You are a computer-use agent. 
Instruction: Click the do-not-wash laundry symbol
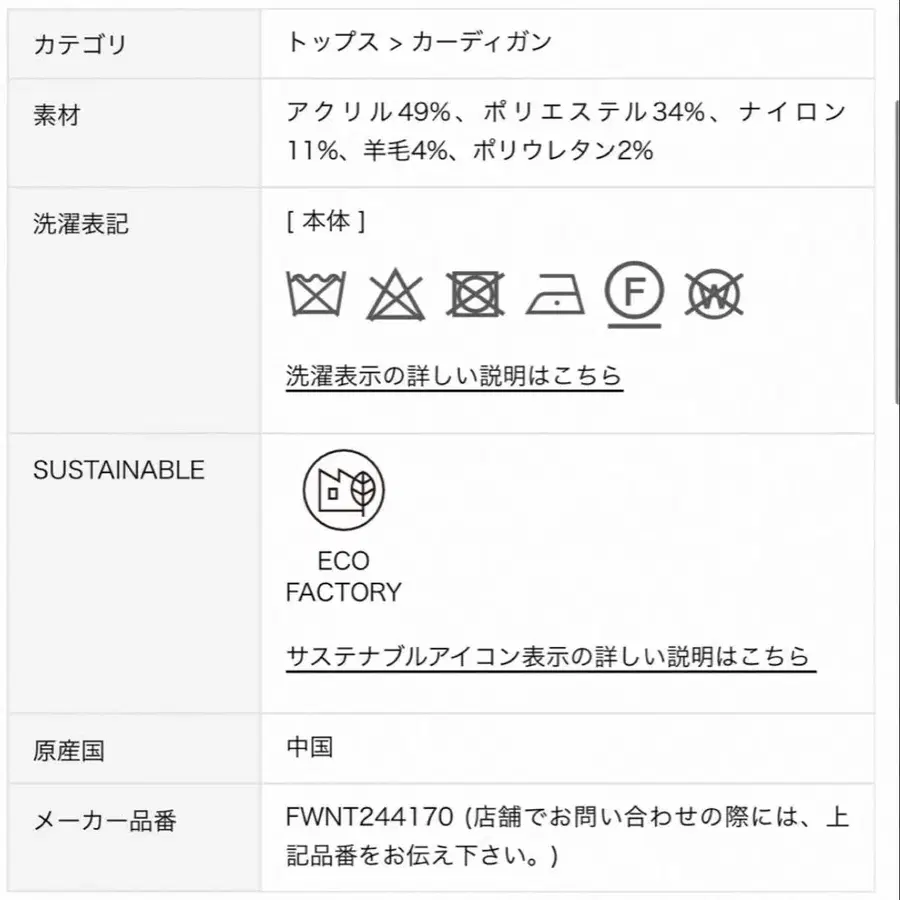click(x=315, y=295)
